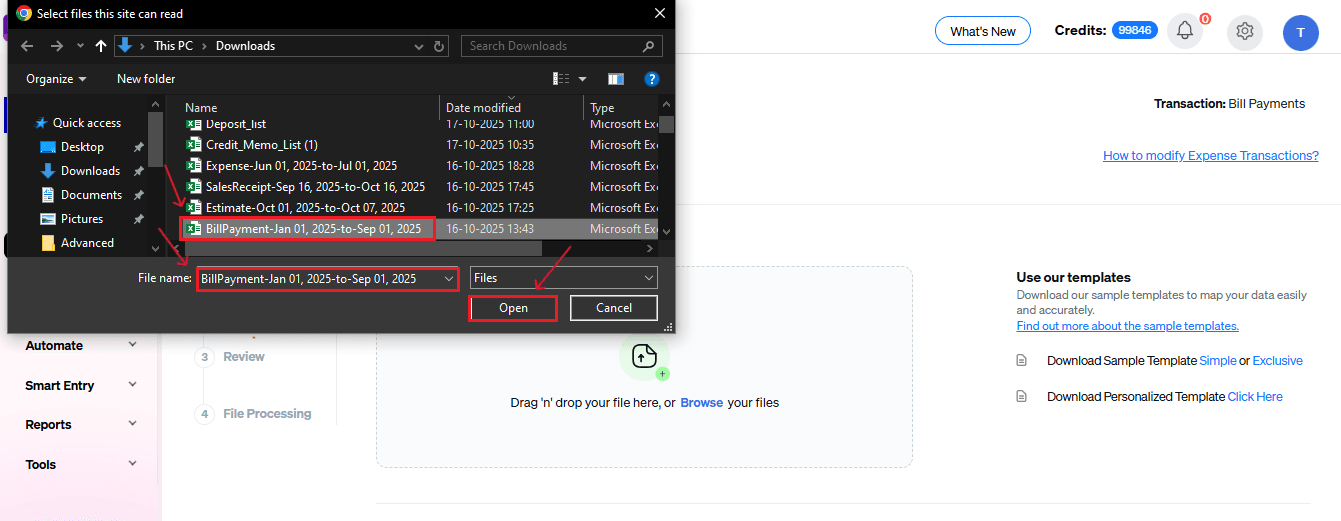The height and width of the screenshot is (521, 1341).
Task: Select Credit_Memo_List (1) file
Action: (x=261, y=145)
